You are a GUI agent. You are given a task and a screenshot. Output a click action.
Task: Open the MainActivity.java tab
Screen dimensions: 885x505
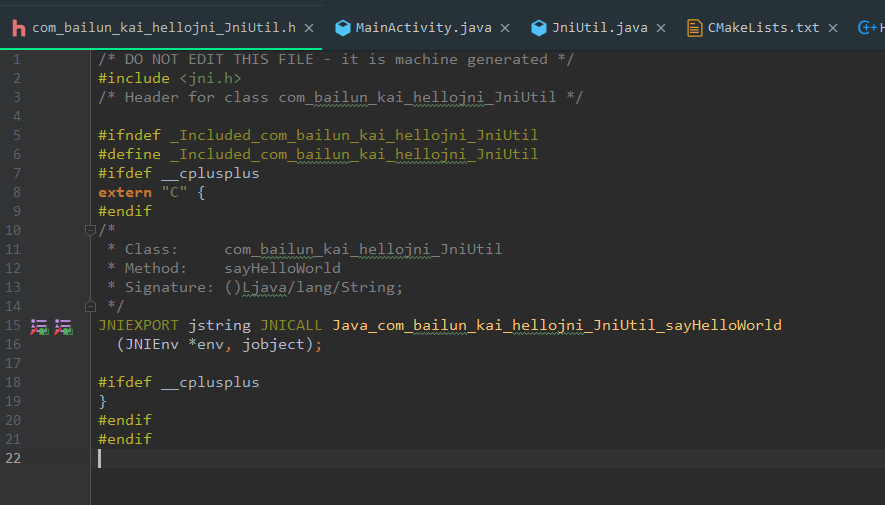tap(423, 28)
